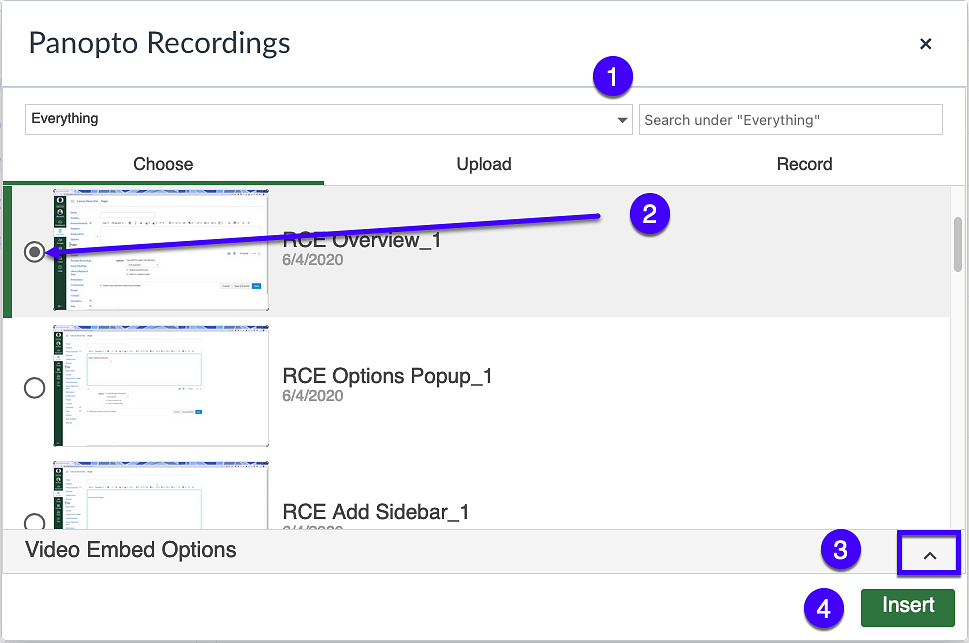
Task: Click the Panopto Recordings heading
Action: [159, 43]
